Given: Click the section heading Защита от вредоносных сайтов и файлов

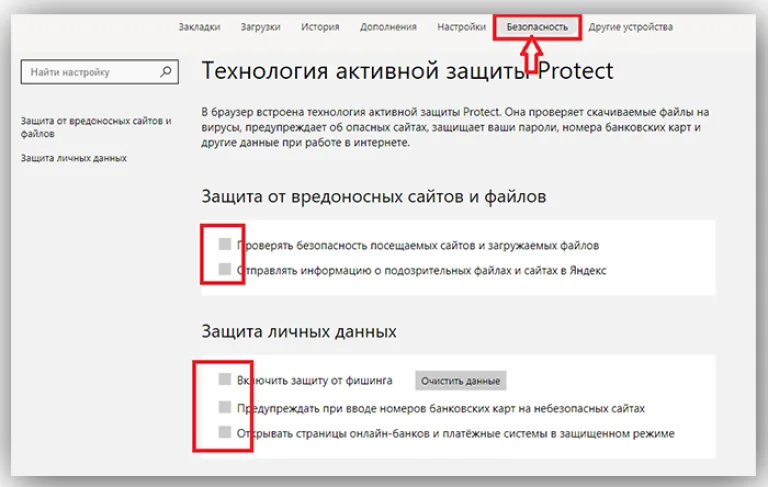Looking at the screenshot, I should [x=374, y=196].
